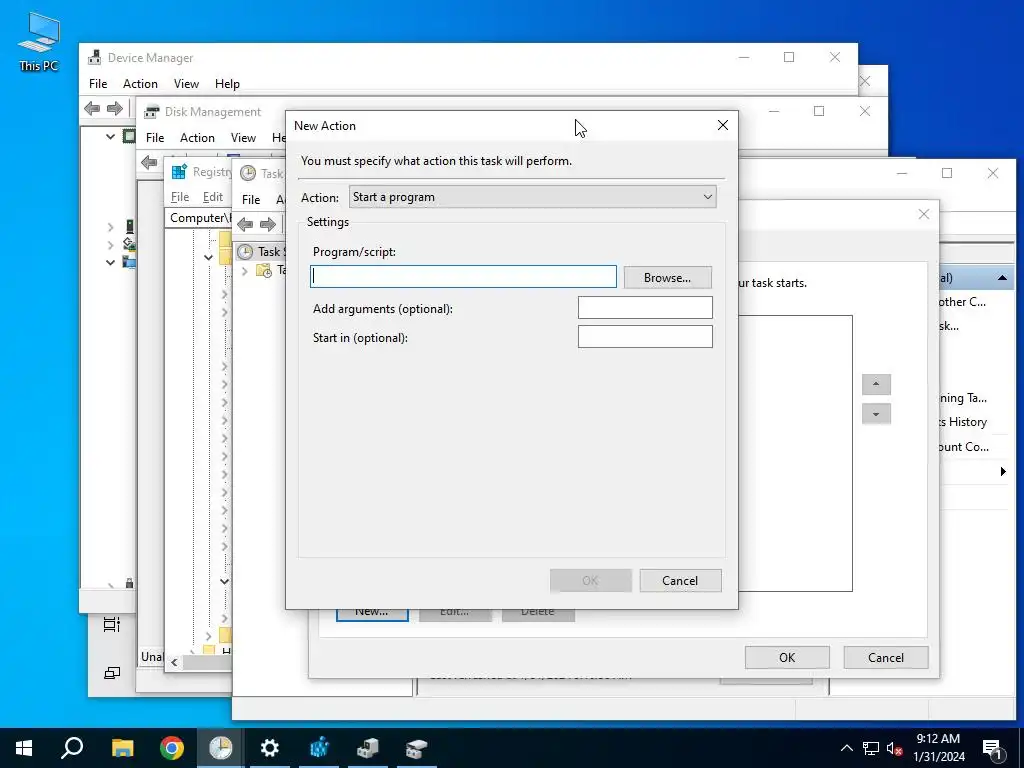Click the Registry Editor title bar icon
1024x768 pixels.
coord(179,172)
